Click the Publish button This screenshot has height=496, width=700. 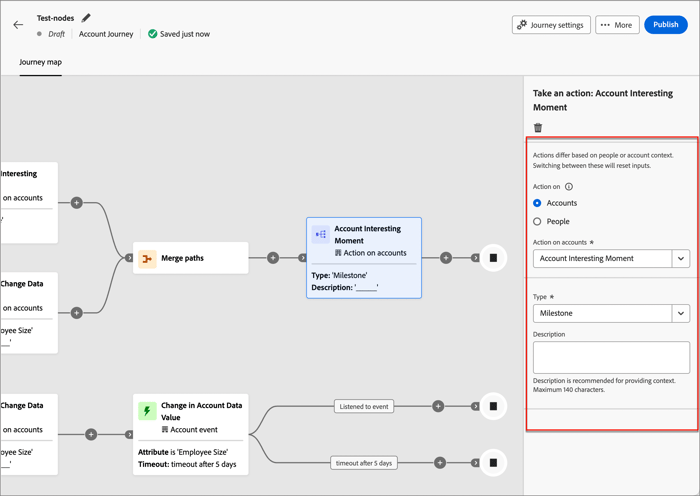[666, 25]
